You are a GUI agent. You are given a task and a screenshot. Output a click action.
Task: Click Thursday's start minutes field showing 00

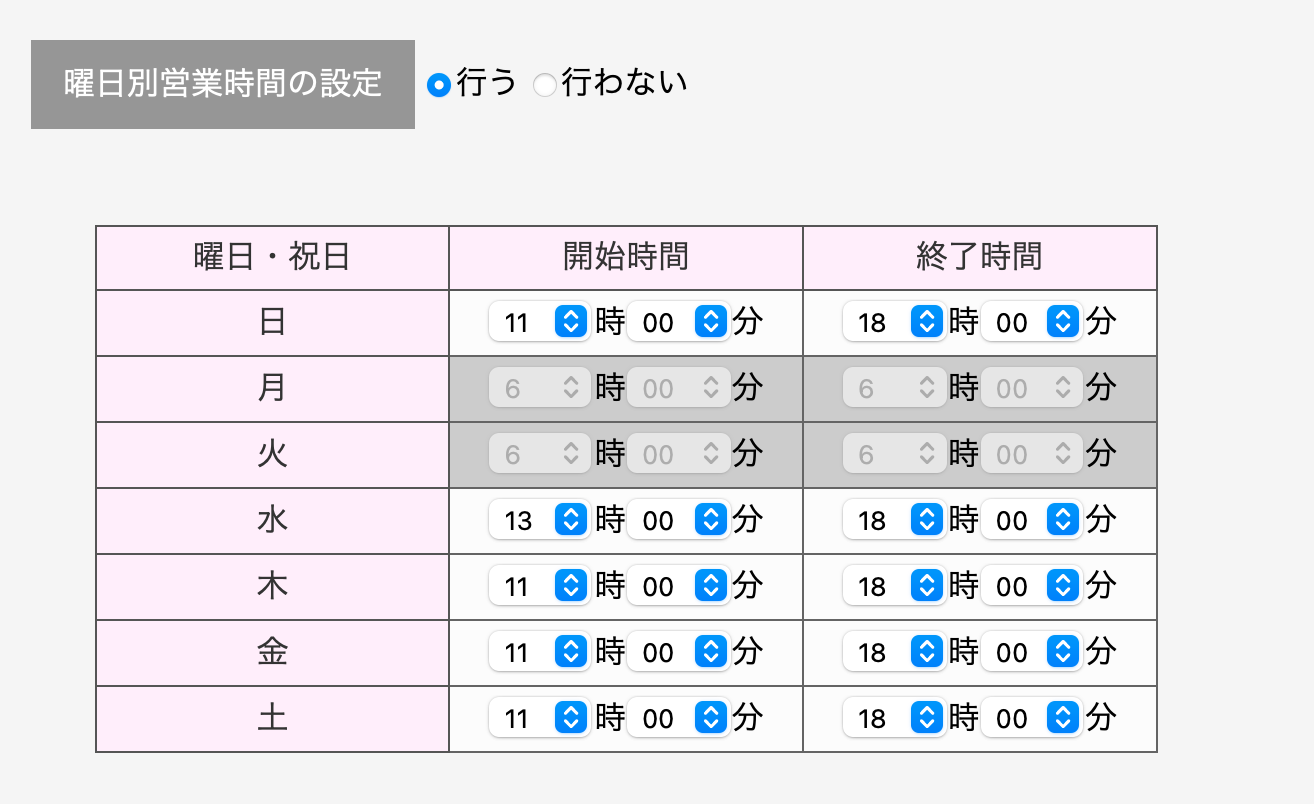pos(660,586)
